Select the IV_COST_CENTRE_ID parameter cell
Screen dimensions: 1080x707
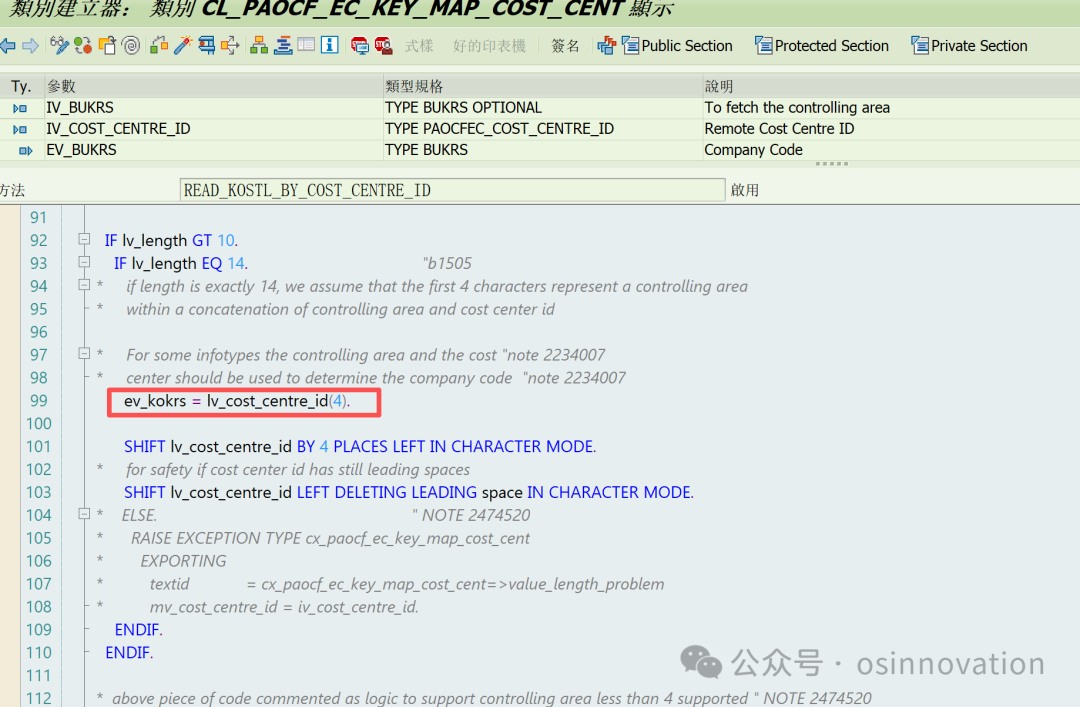click(x=214, y=129)
